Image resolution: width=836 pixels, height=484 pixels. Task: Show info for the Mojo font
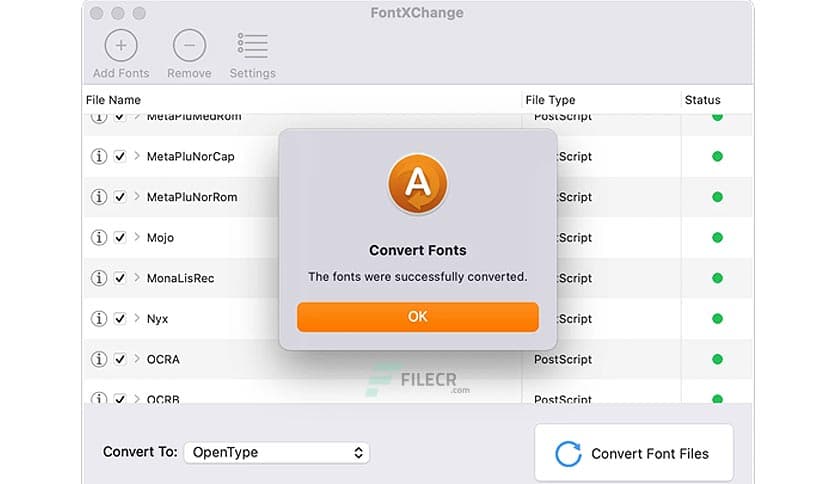click(x=99, y=238)
